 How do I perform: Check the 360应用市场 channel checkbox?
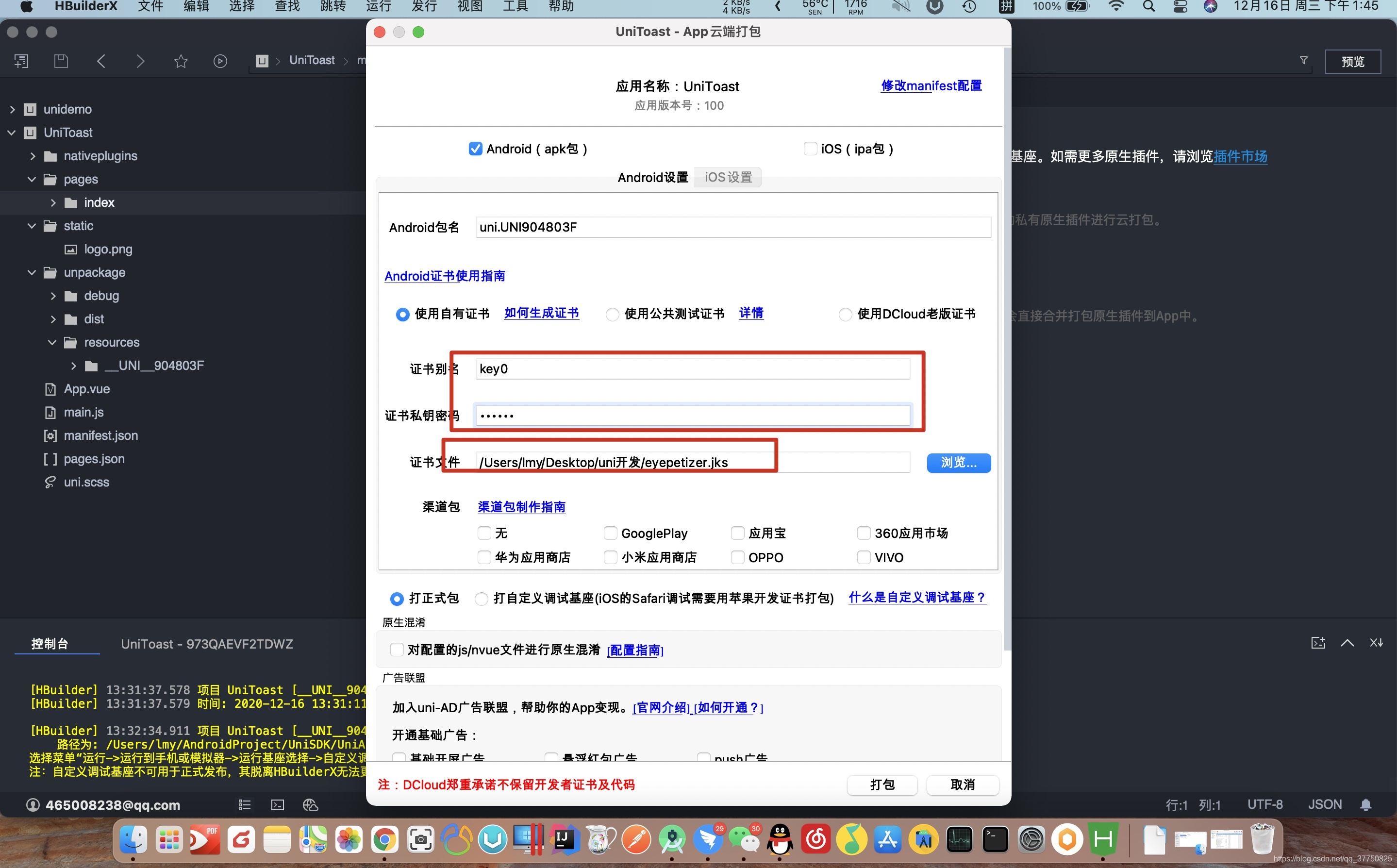click(x=863, y=533)
